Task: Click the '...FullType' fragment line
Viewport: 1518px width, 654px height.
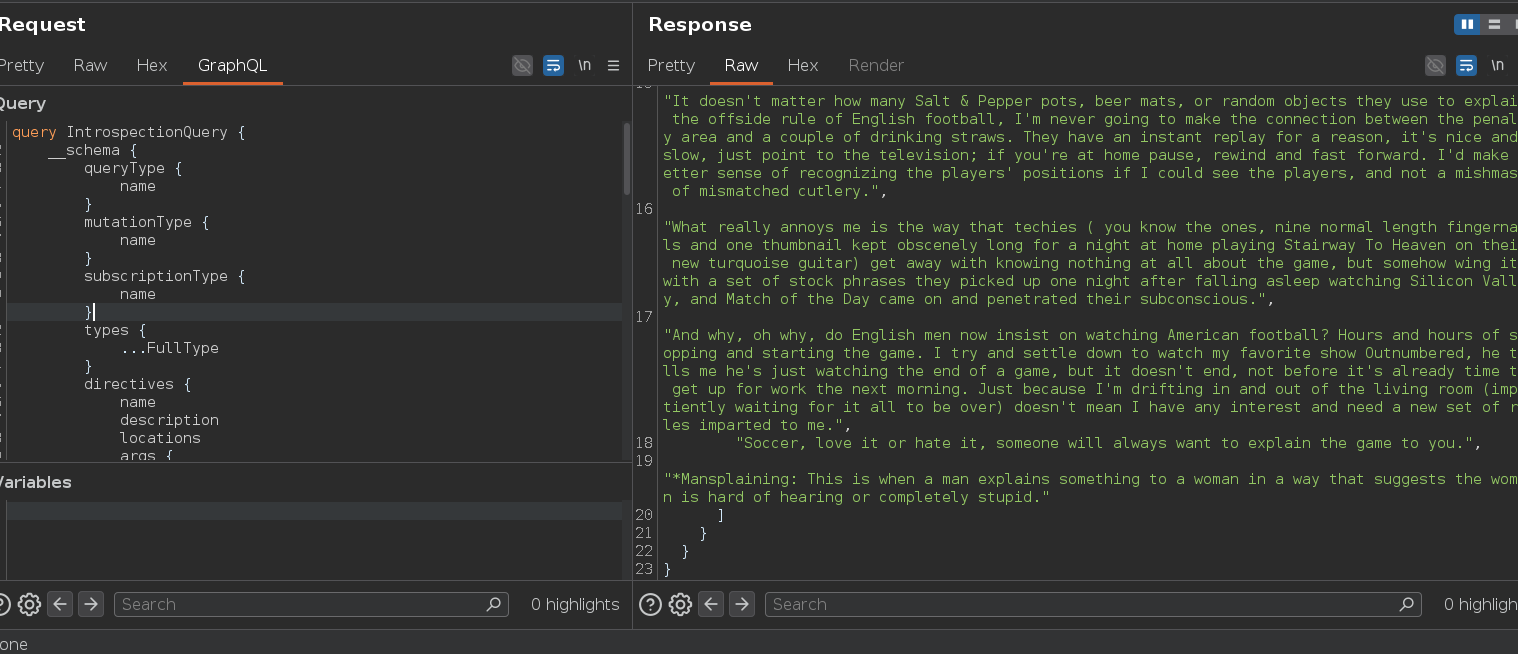Action: click(x=169, y=348)
